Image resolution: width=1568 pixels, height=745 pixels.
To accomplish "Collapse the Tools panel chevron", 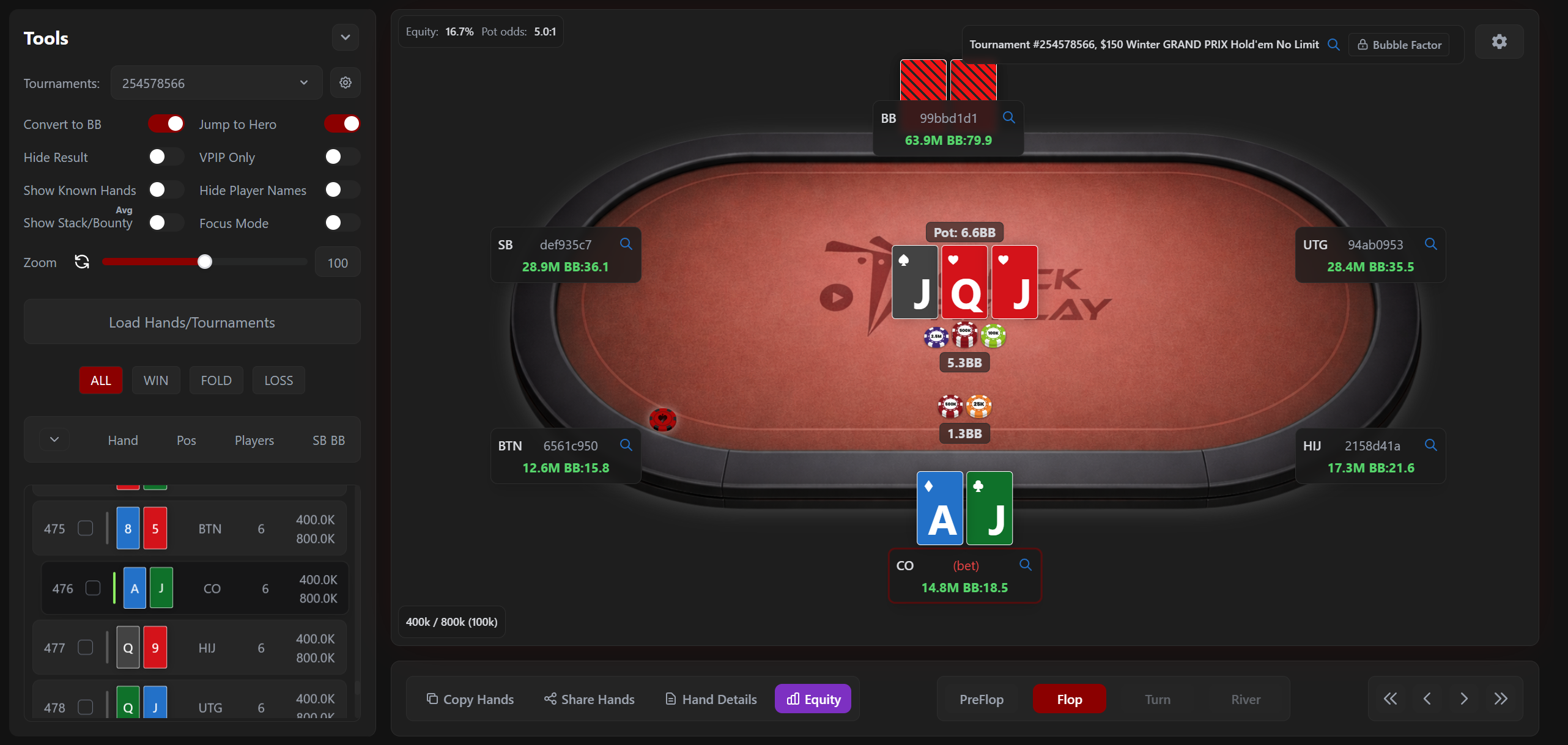I will pos(346,37).
